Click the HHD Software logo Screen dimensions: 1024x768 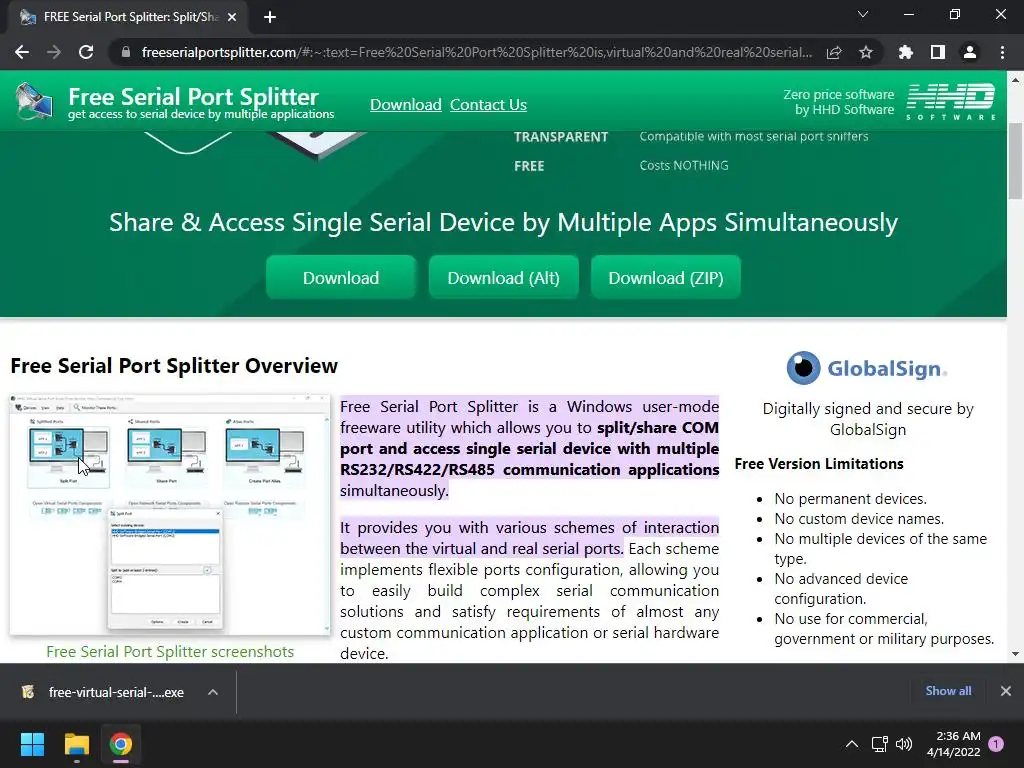tap(950, 101)
